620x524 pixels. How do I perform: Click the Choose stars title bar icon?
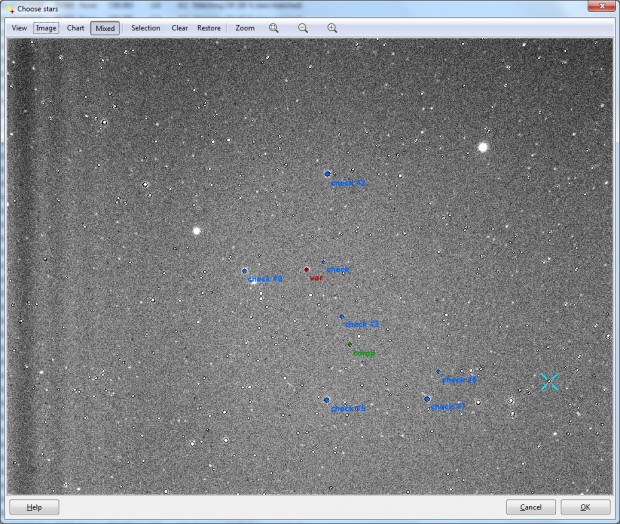click(11, 9)
